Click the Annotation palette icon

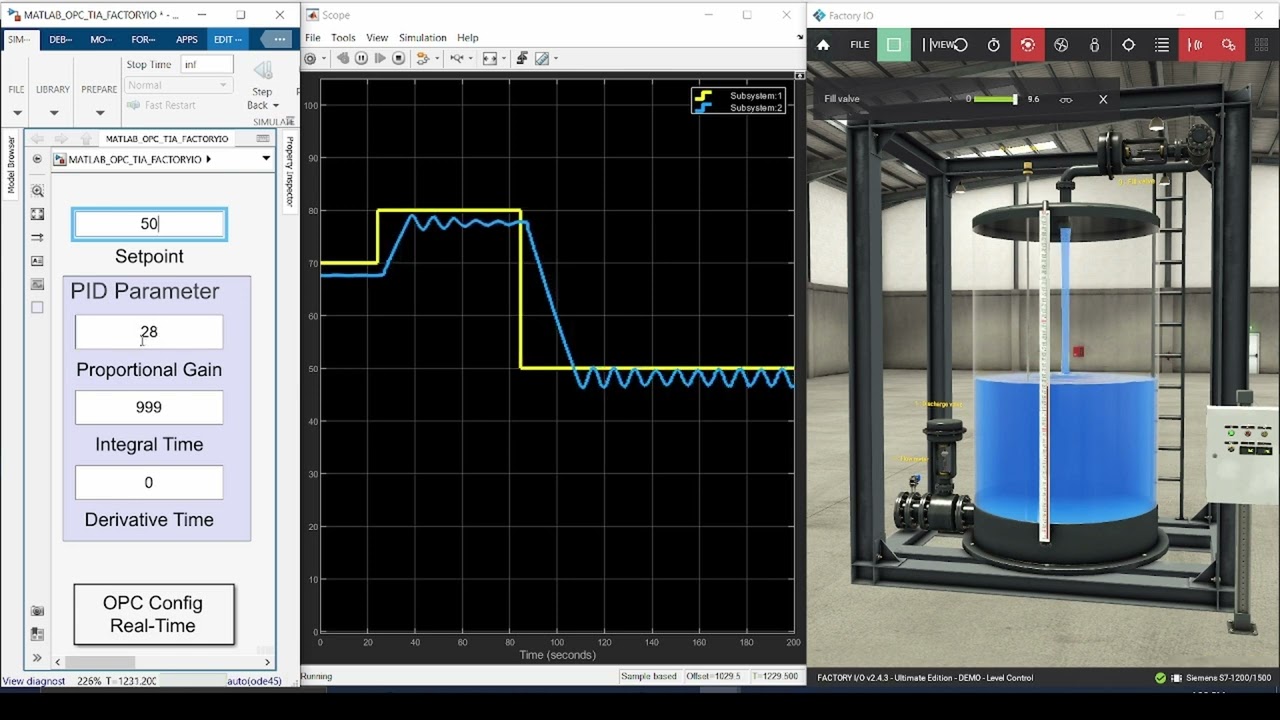[x=37, y=261]
